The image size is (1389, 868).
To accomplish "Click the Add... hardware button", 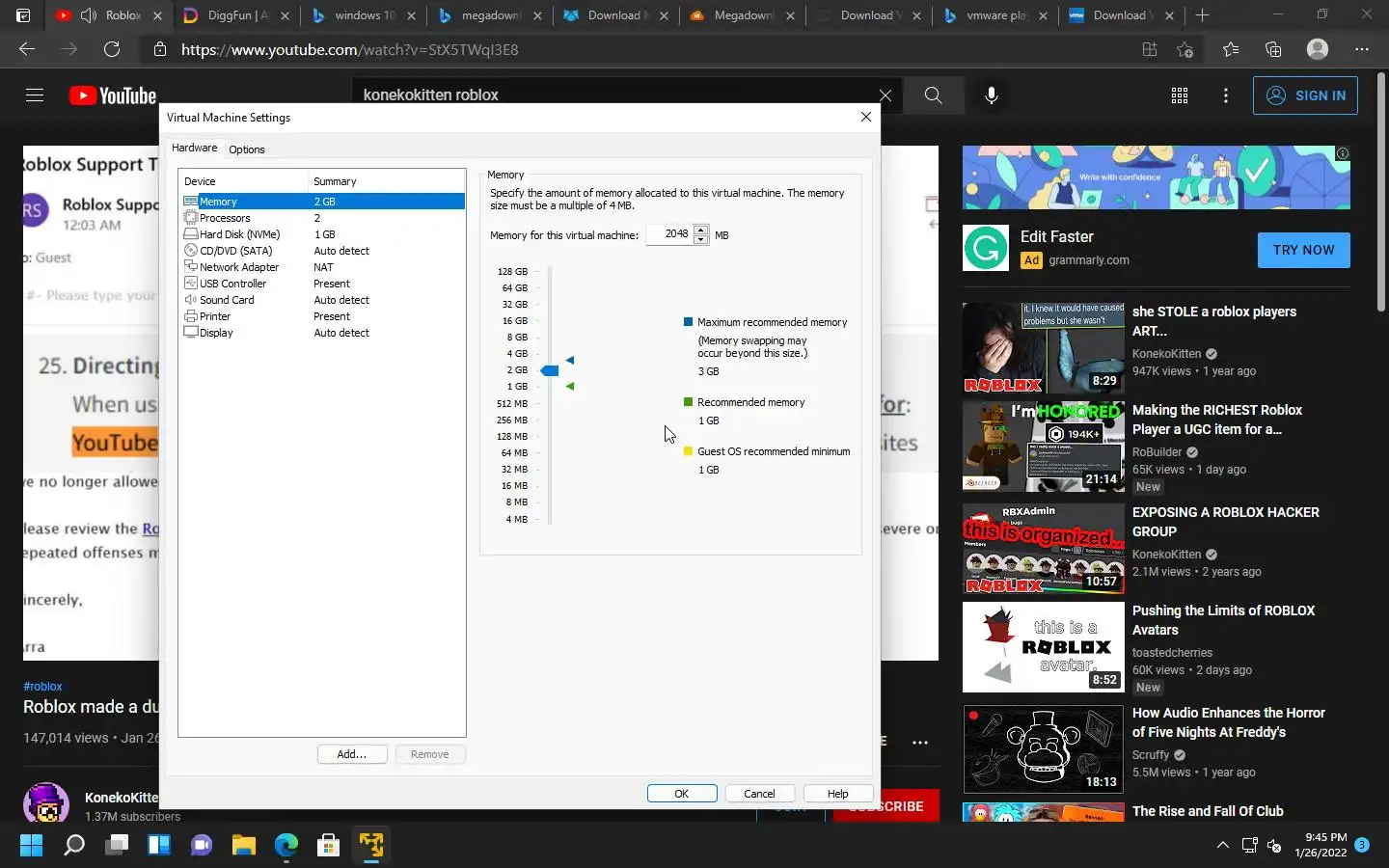I will coord(352,754).
